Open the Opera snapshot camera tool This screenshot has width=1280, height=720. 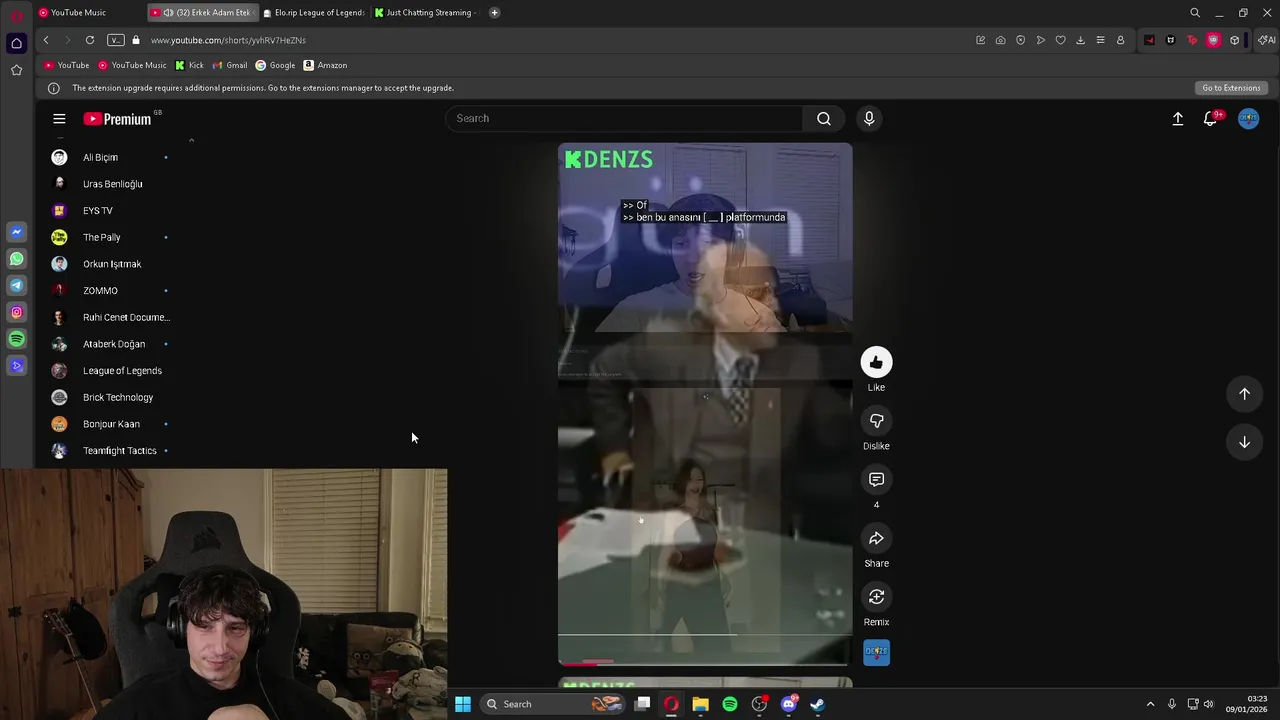click(x=1000, y=40)
